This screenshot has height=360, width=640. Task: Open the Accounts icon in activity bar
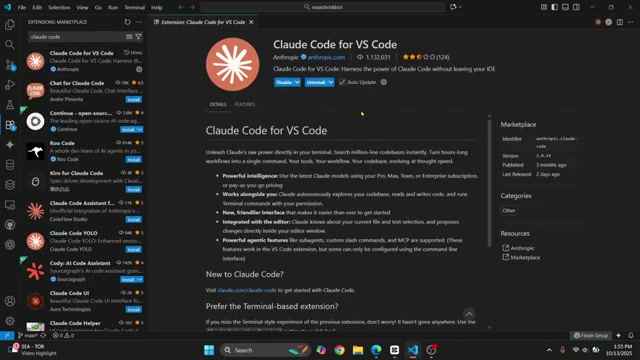click(x=10, y=301)
